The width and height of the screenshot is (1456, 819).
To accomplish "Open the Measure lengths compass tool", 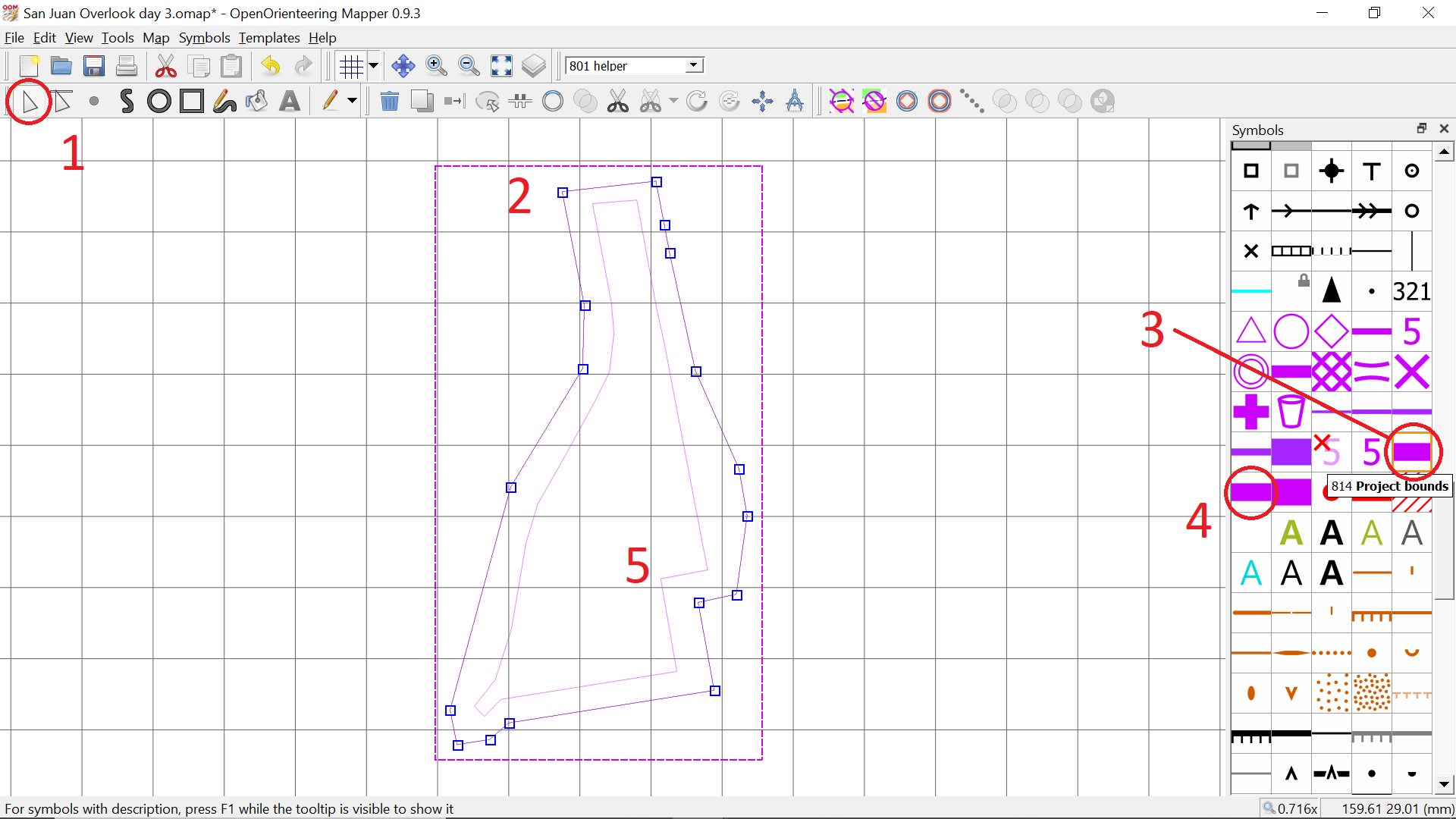I will [x=795, y=101].
